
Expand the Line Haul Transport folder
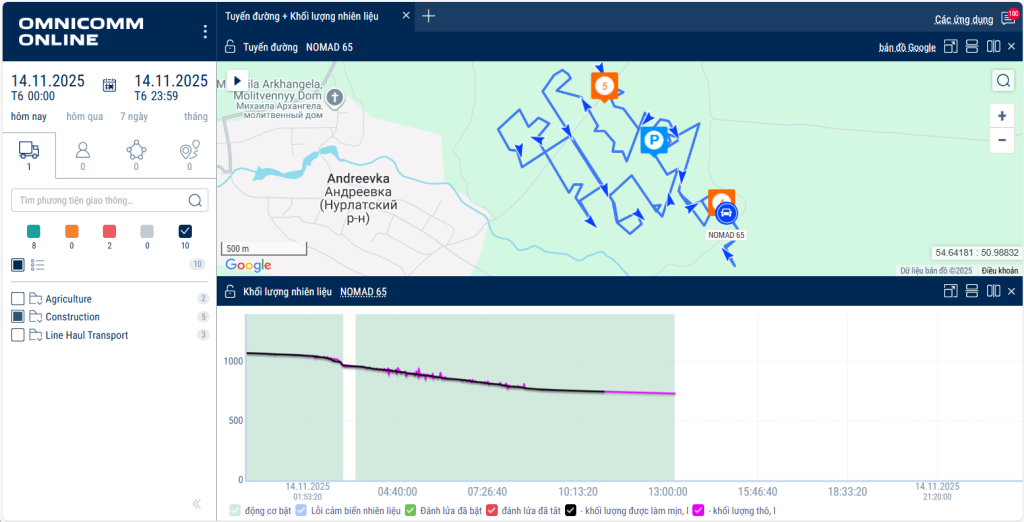(x=36, y=335)
